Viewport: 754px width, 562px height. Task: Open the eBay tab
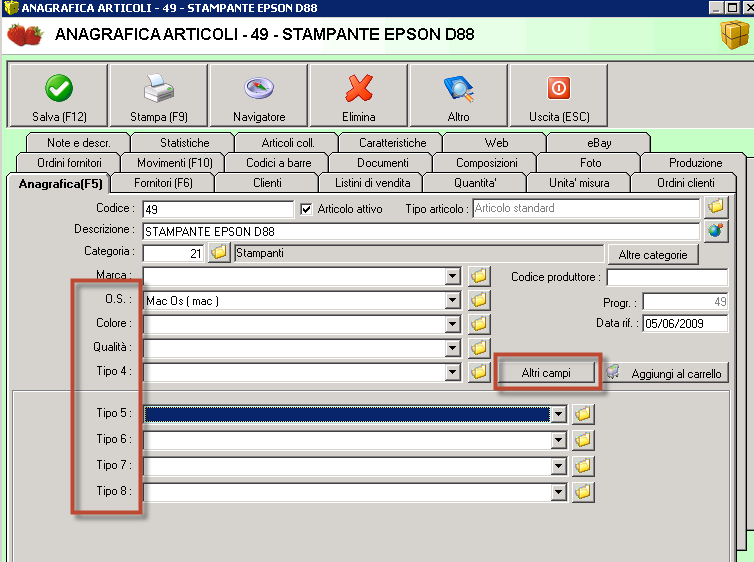pos(599,143)
